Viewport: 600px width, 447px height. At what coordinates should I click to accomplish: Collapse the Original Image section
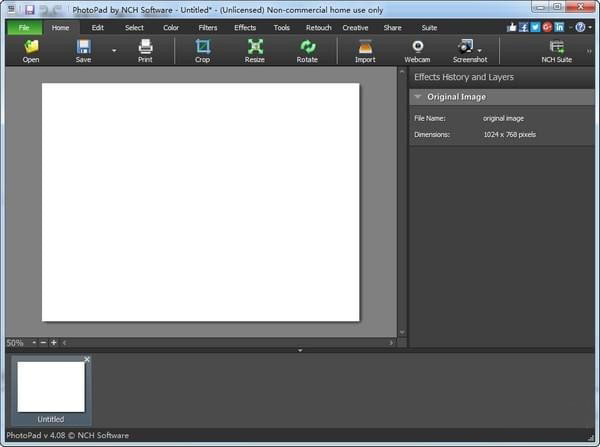(417, 97)
